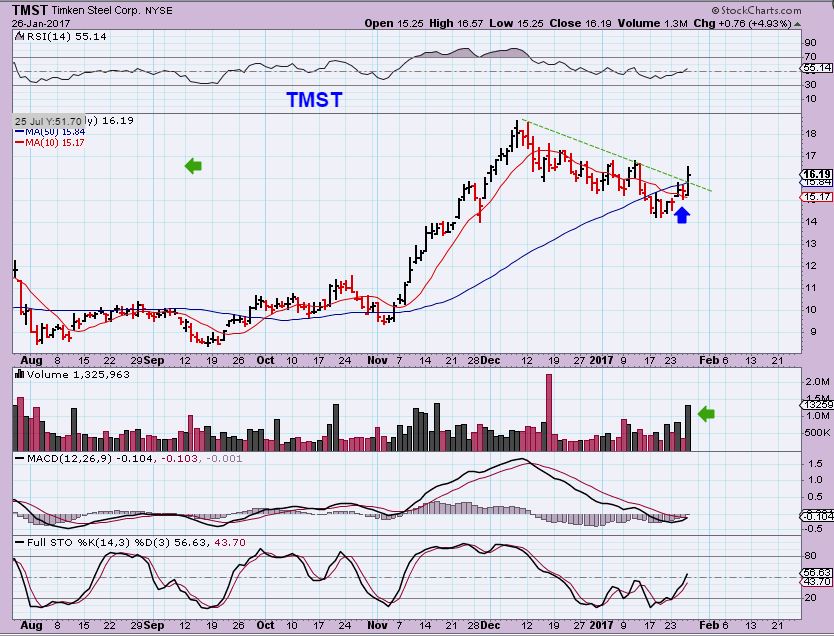This screenshot has height=636, width=834.
Task: Click the 15.17 moving average tag on price axis
Action: 816,197
